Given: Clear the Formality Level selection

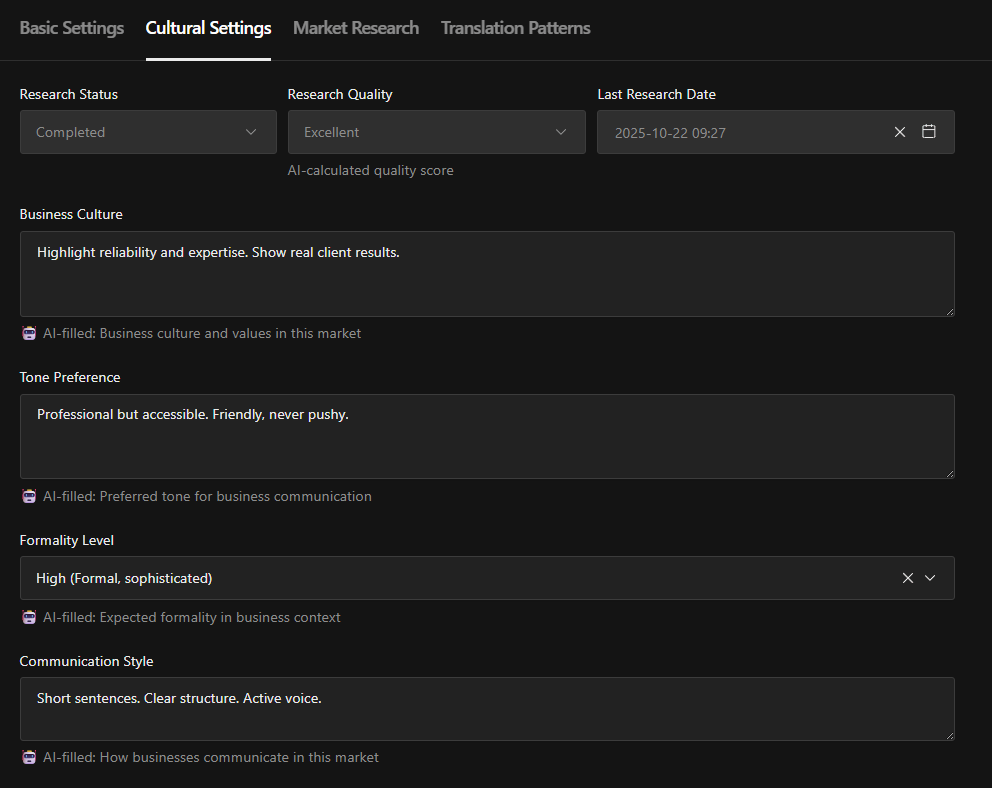Looking at the screenshot, I should [908, 578].
